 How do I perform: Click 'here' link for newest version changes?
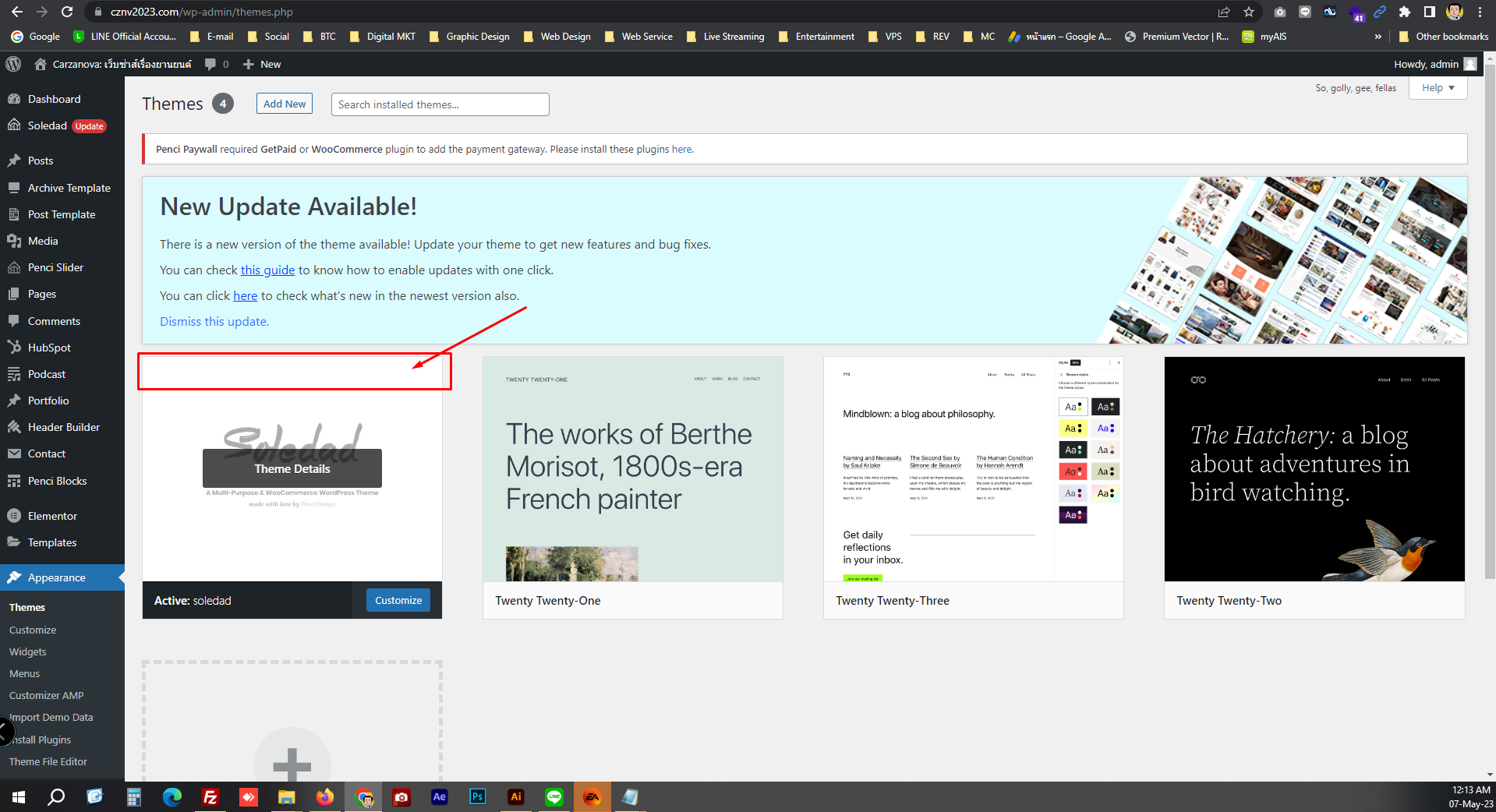pos(245,295)
